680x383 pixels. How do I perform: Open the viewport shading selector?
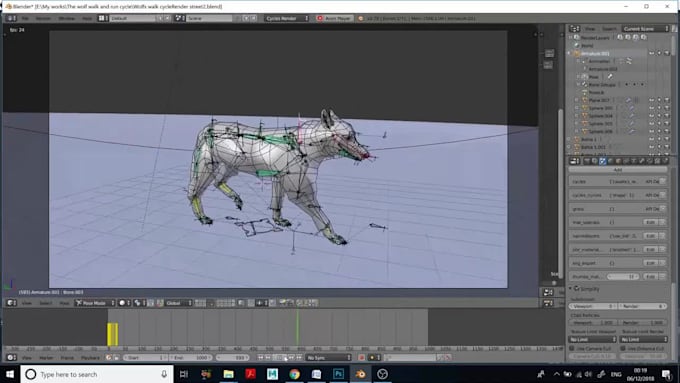pyautogui.click(x=124, y=303)
